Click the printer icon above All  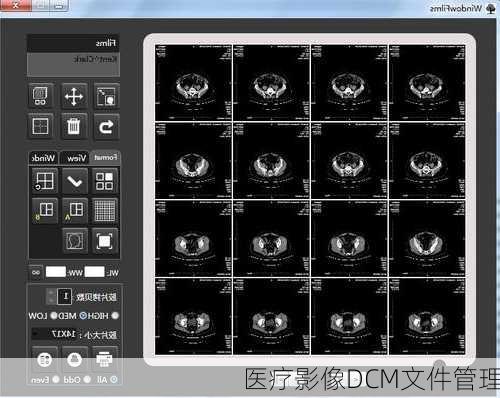tap(104, 359)
